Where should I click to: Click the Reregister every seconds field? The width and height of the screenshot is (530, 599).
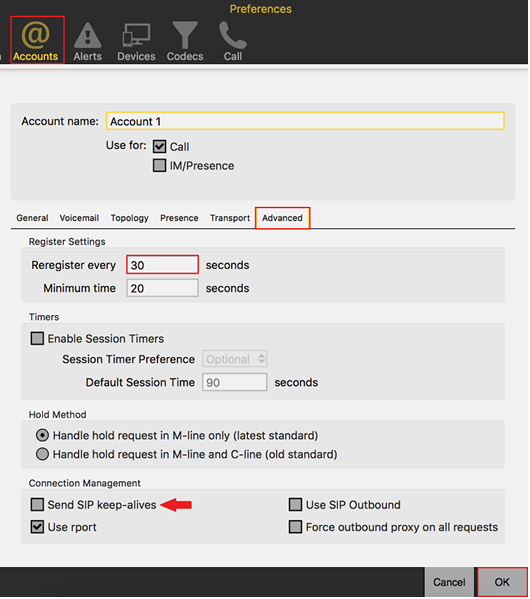(x=162, y=265)
